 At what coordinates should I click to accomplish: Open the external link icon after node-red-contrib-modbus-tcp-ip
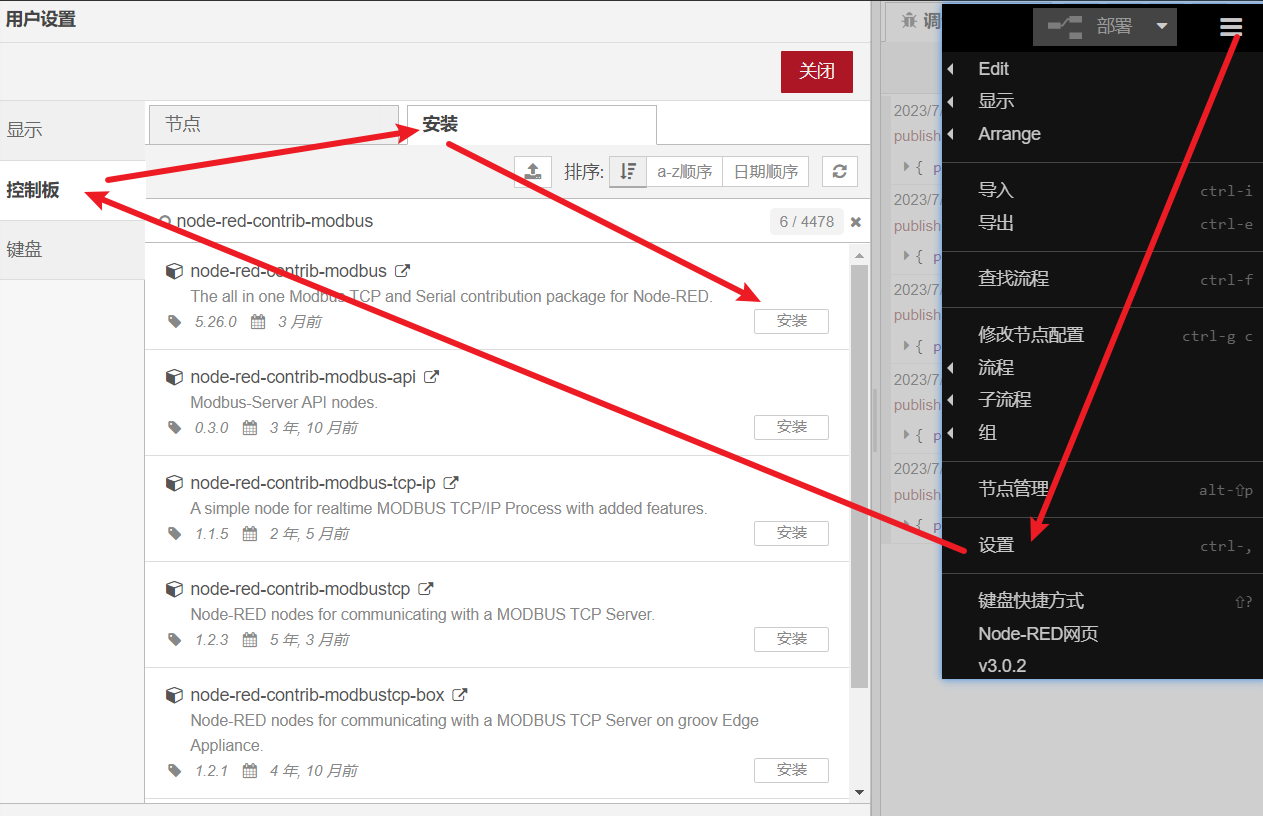pos(451,483)
